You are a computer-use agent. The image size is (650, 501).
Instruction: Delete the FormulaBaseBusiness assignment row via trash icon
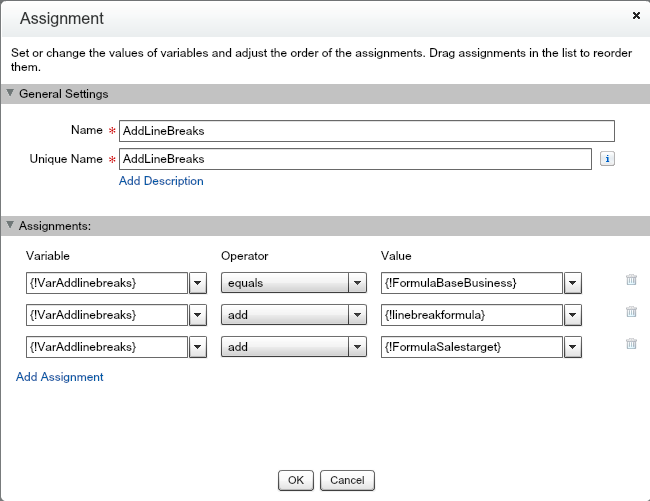631,281
